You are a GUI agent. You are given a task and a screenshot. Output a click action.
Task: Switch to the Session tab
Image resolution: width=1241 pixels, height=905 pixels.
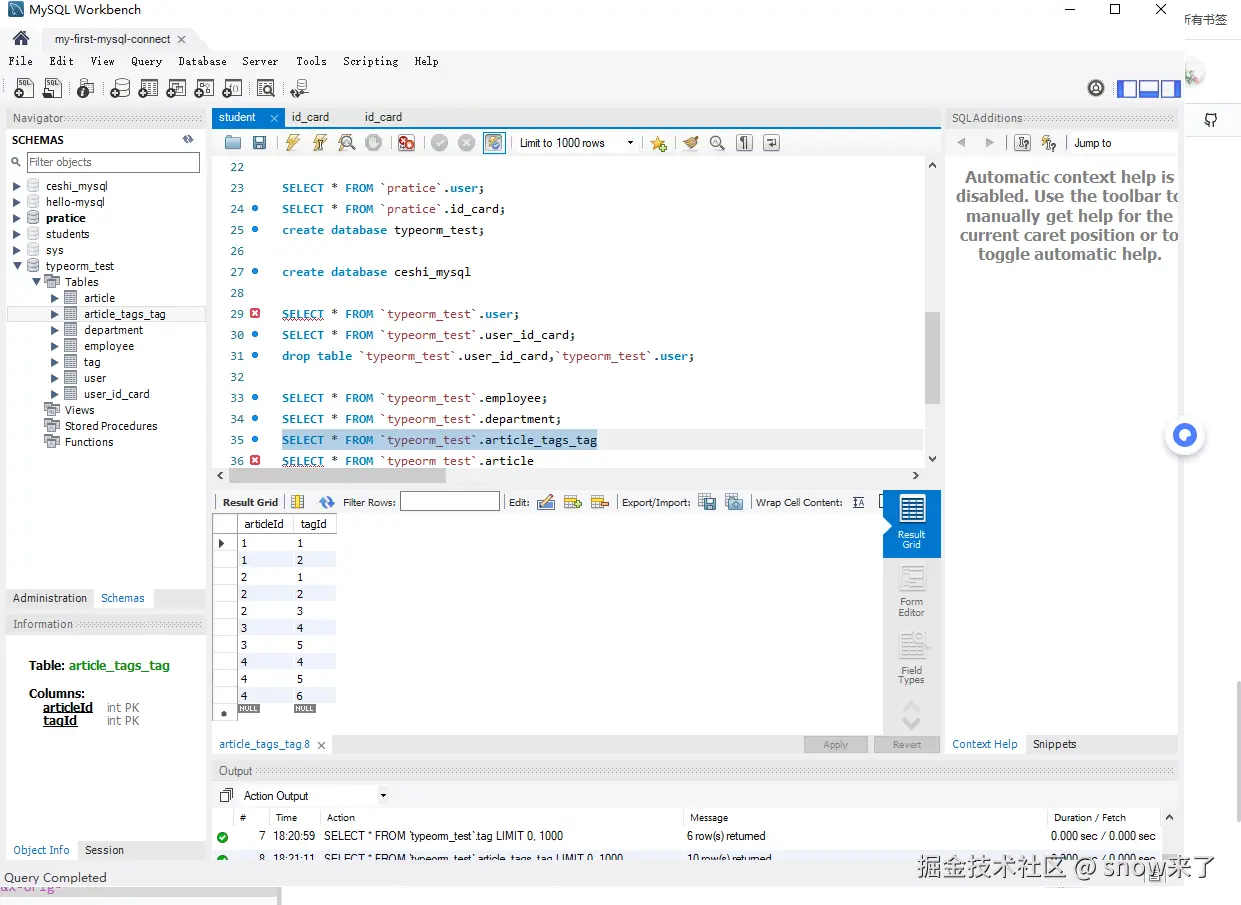tap(104, 850)
